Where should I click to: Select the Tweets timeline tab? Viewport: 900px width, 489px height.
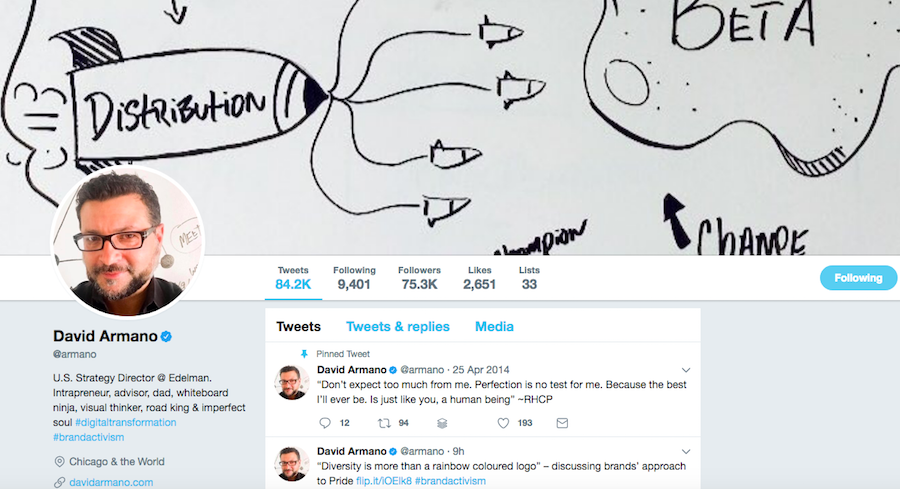[x=298, y=327]
